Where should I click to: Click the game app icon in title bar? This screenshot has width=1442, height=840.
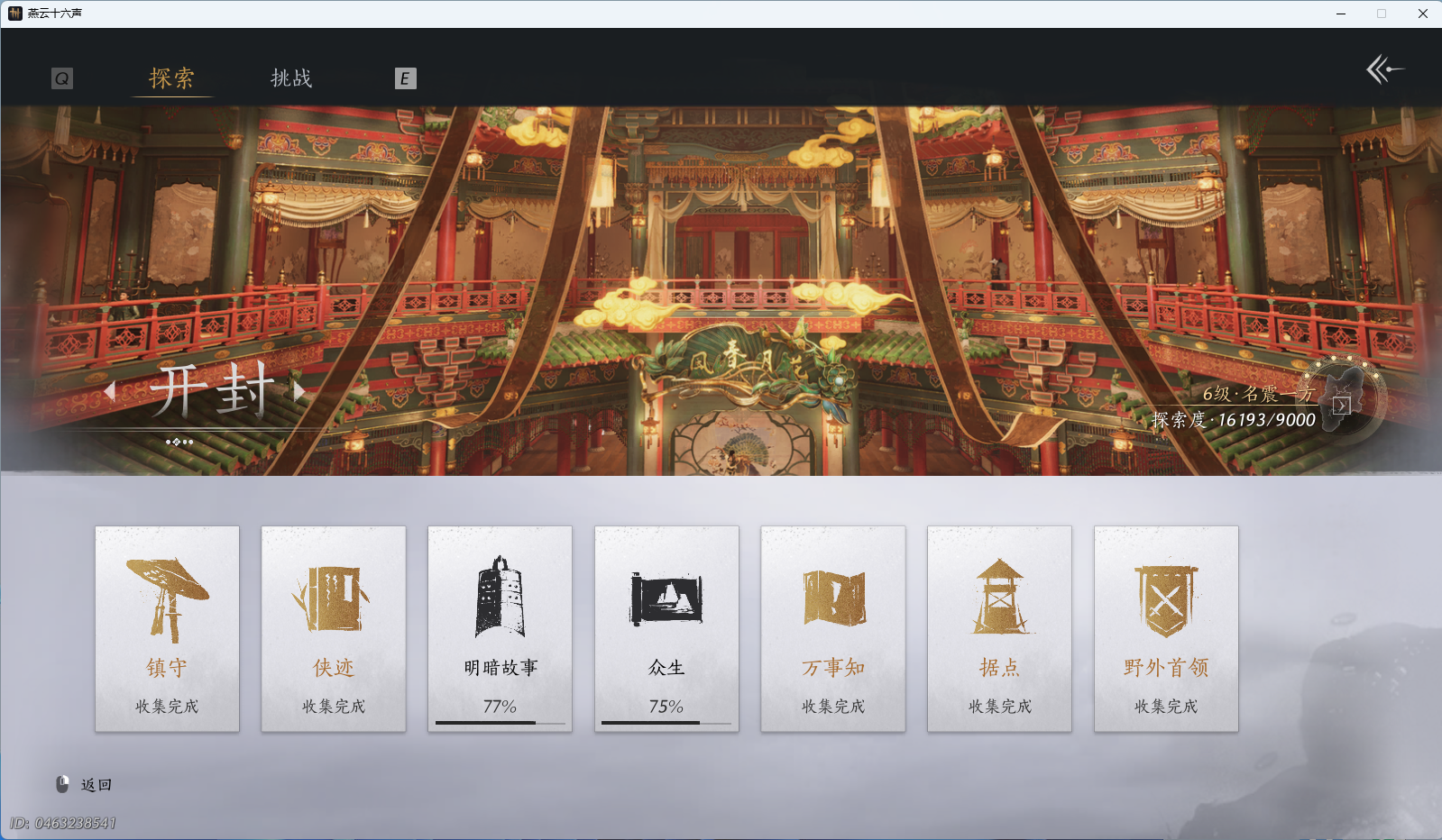pyautogui.click(x=14, y=14)
